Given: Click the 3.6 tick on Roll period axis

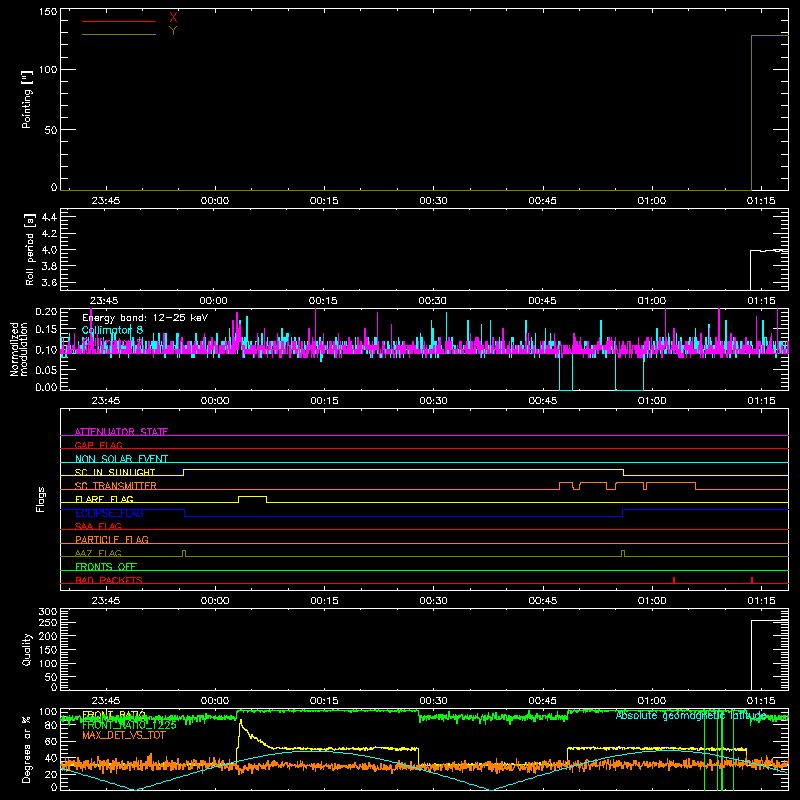Looking at the screenshot, I should click(48, 282).
